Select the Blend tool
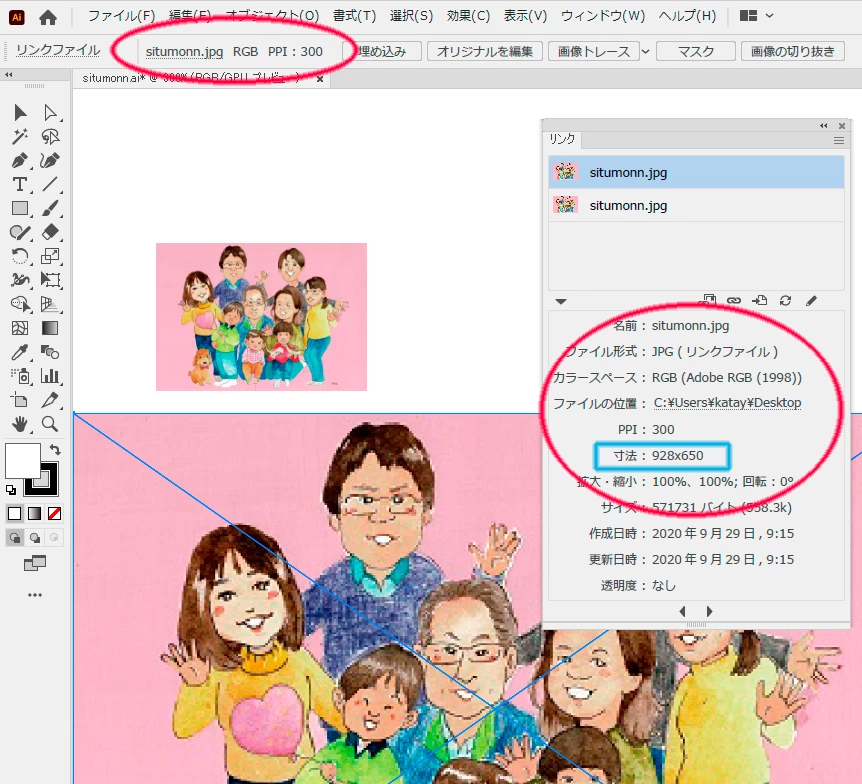 [50, 352]
